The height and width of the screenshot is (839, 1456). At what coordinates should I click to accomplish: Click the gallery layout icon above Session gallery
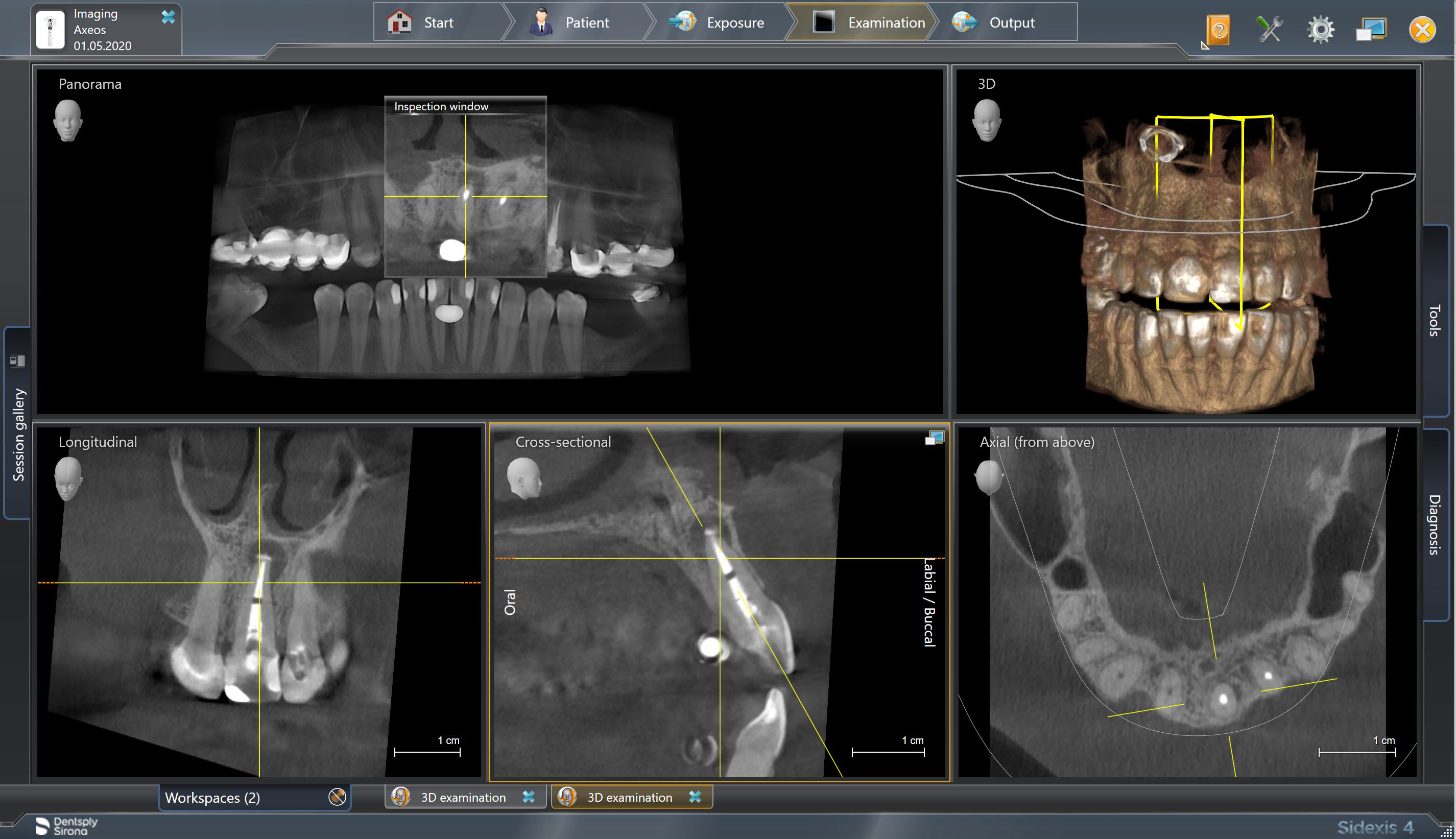point(17,362)
